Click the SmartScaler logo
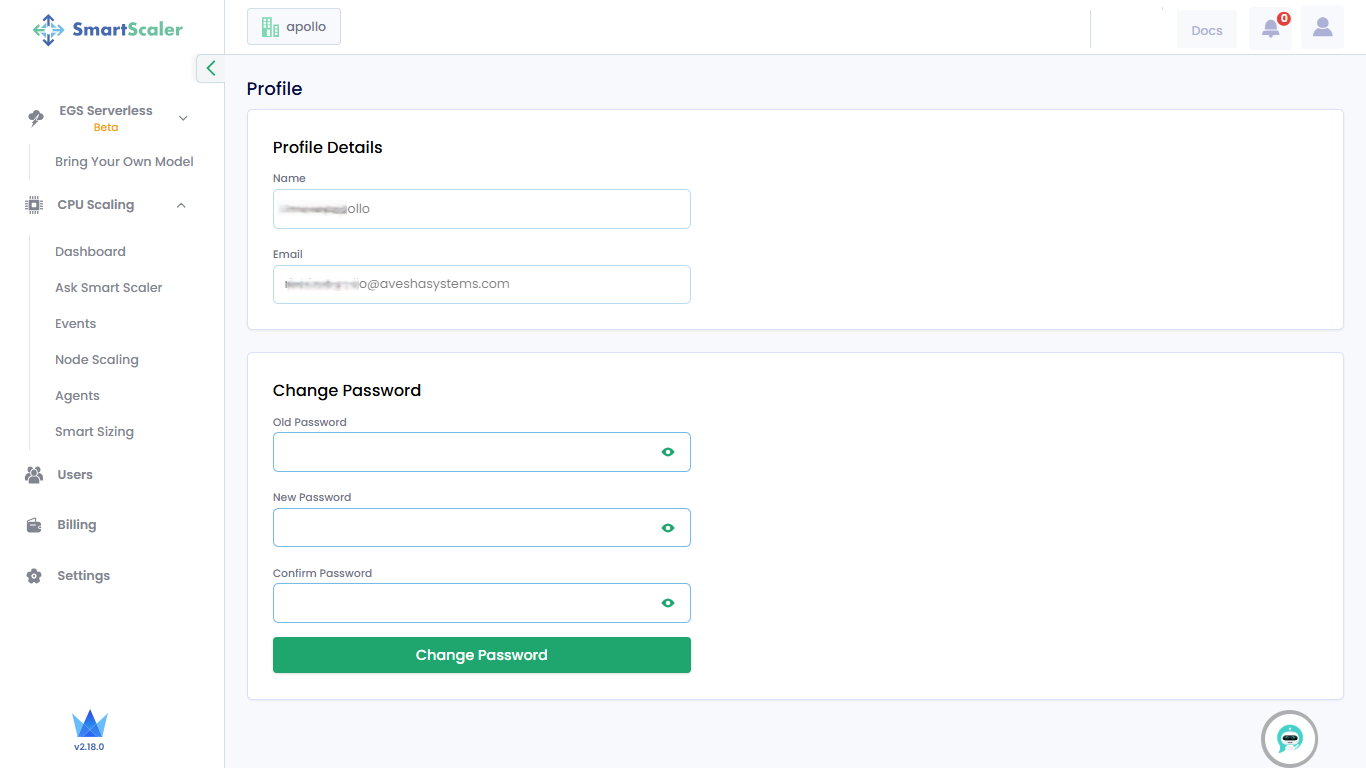 coord(108,29)
